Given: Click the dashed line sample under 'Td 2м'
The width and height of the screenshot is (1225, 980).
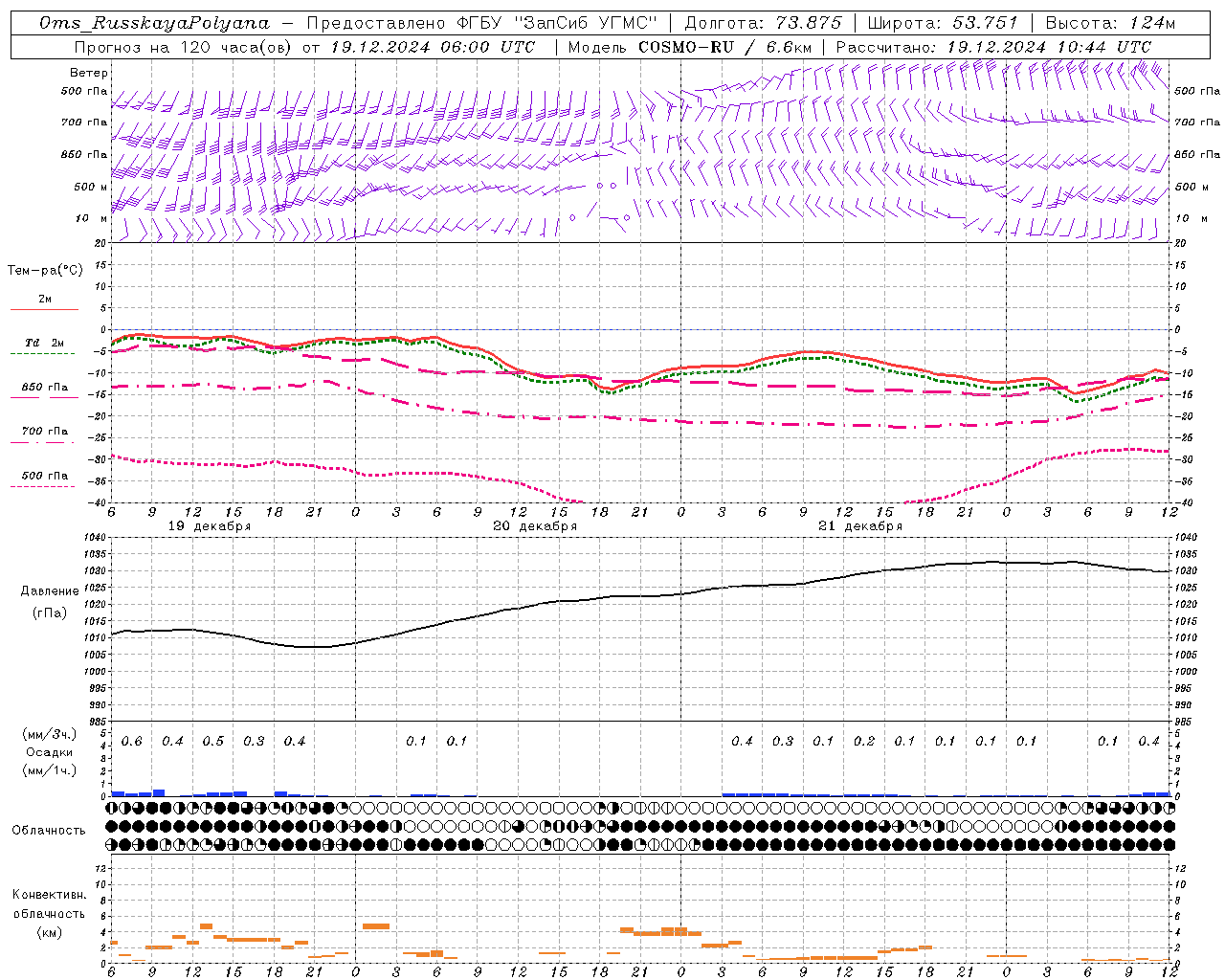Looking at the screenshot, I should tap(43, 353).
